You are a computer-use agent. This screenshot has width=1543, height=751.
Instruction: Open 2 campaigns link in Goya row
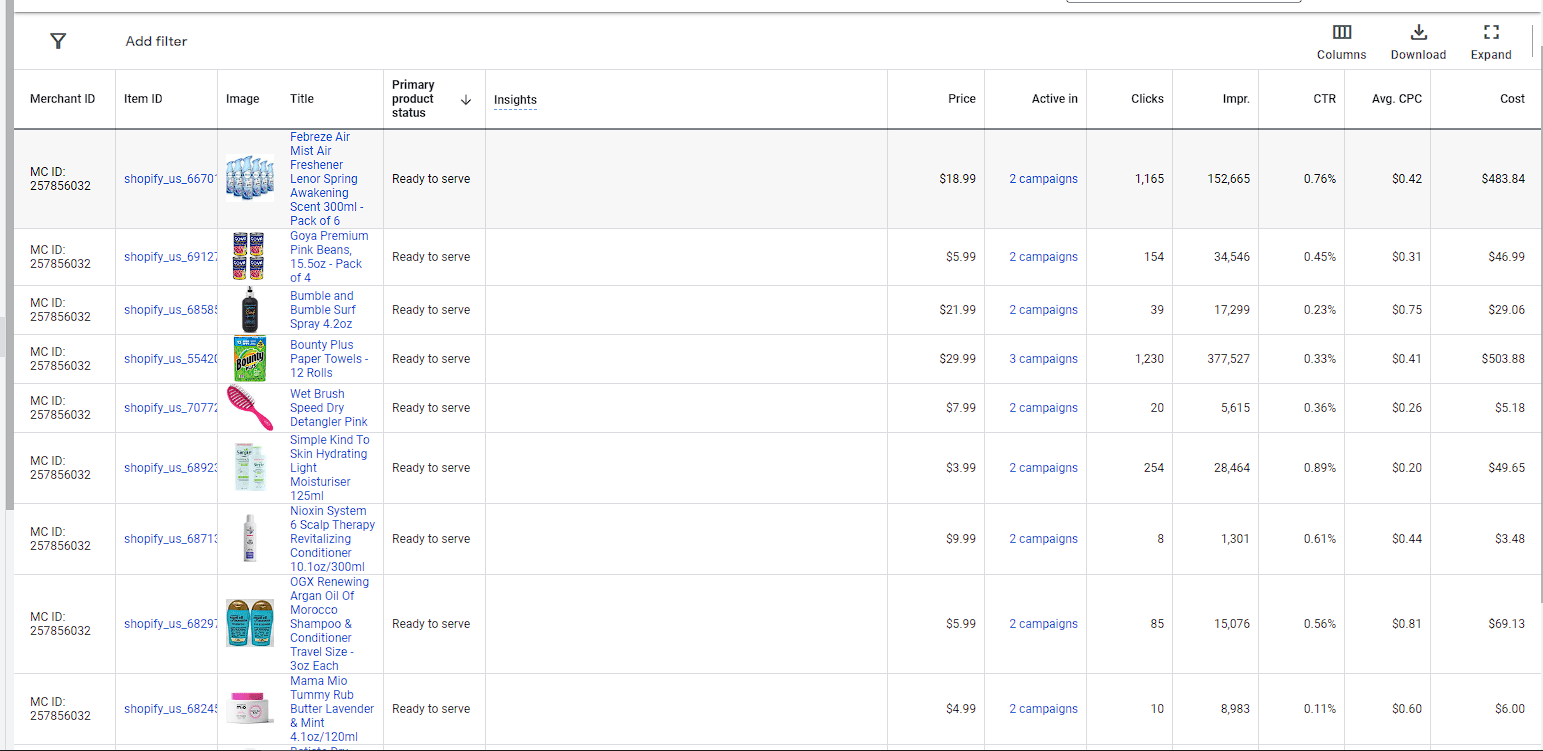coord(1043,257)
